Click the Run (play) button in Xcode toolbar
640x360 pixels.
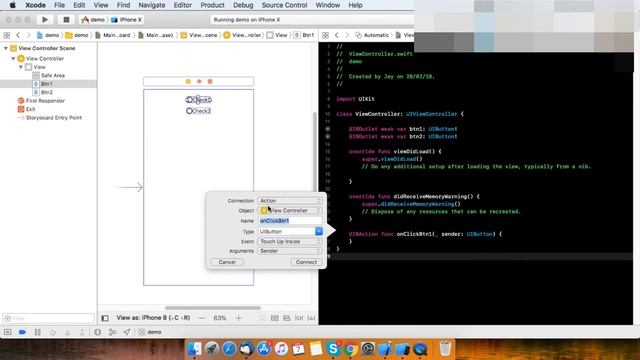coord(45,20)
